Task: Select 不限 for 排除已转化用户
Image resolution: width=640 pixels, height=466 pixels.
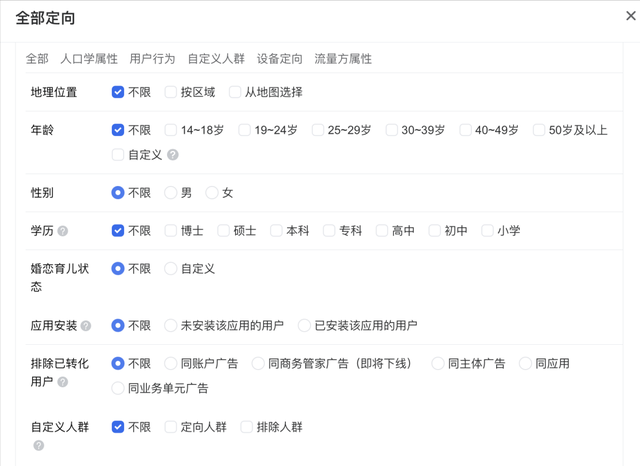Action: (x=118, y=364)
